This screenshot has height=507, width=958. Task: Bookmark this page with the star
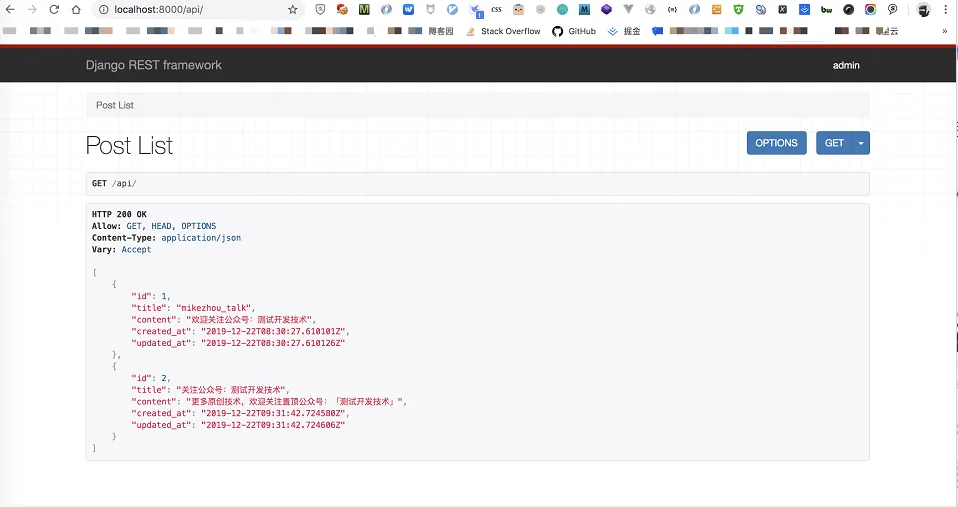pos(293,9)
